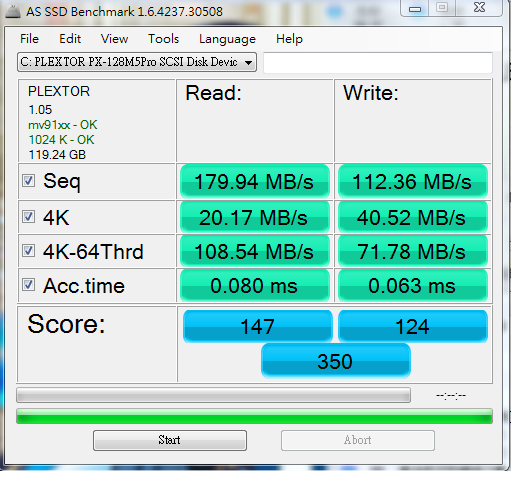Click the AS SSD Benchmark title bar icon
Viewport: 520px width, 478px height.
[13, 12]
